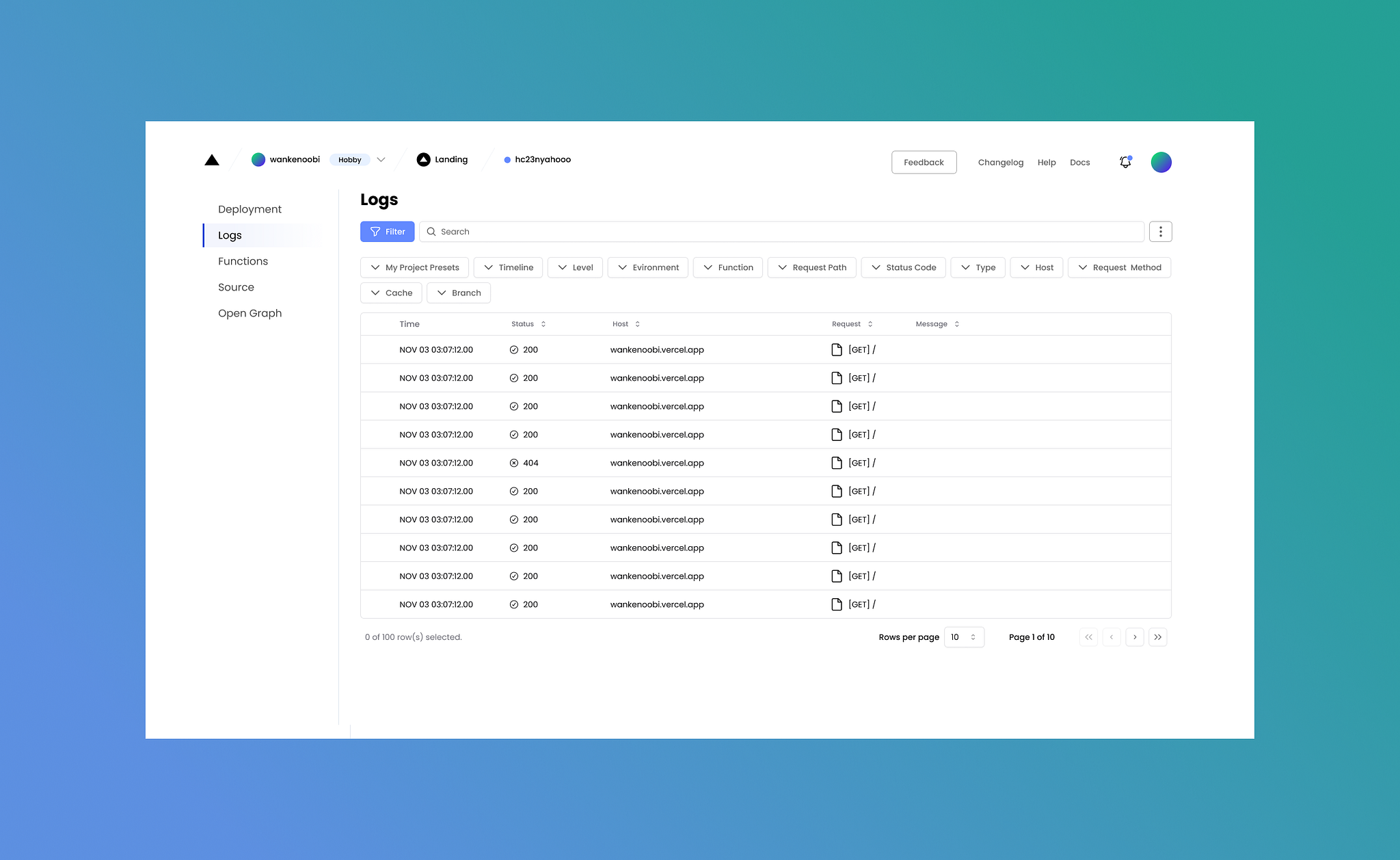The height and width of the screenshot is (860, 1400).
Task: Open the My Project Presets dropdown
Action: coord(414,267)
